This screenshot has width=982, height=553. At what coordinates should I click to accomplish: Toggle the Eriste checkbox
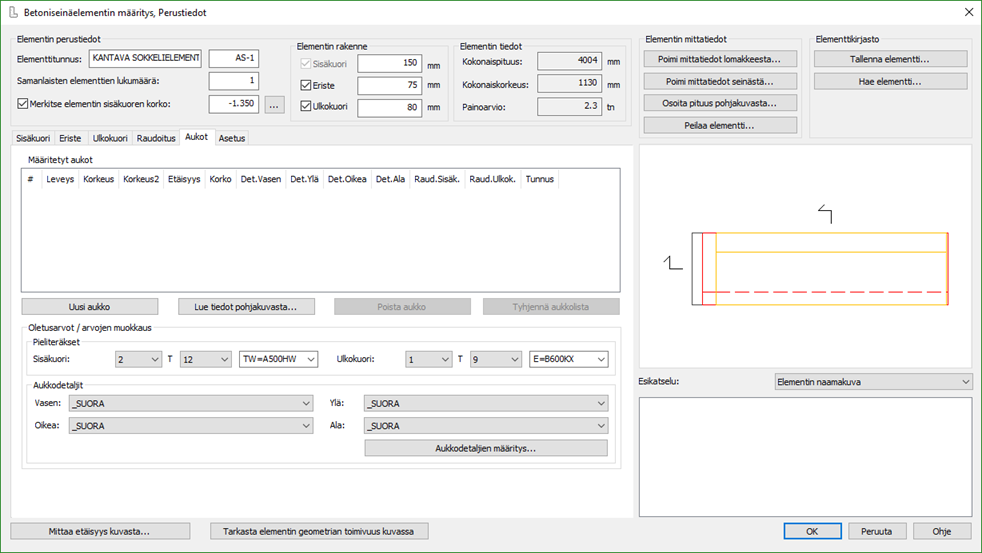(307, 86)
